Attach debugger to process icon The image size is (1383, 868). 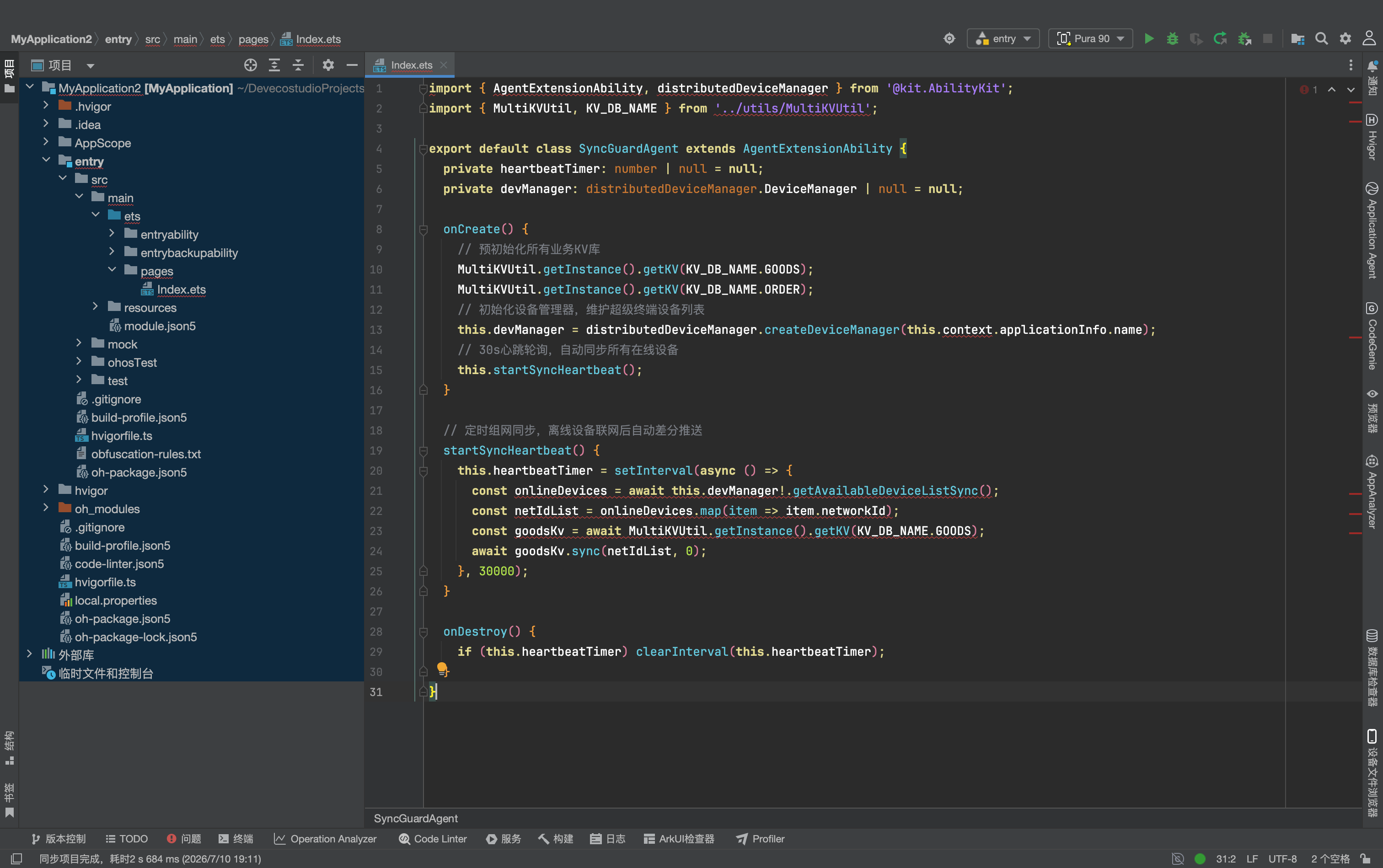[1244, 38]
